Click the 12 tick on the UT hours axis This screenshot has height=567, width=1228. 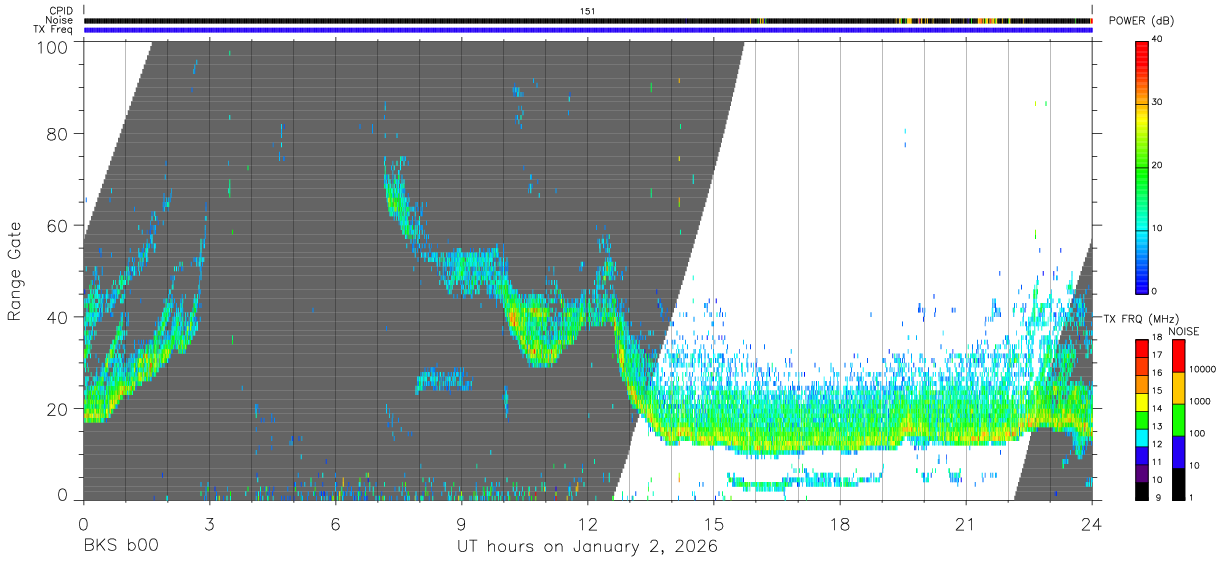pos(587,523)
